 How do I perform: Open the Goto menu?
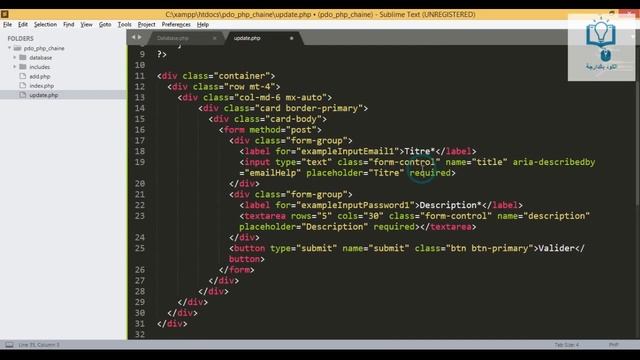[x=105, y=24]
